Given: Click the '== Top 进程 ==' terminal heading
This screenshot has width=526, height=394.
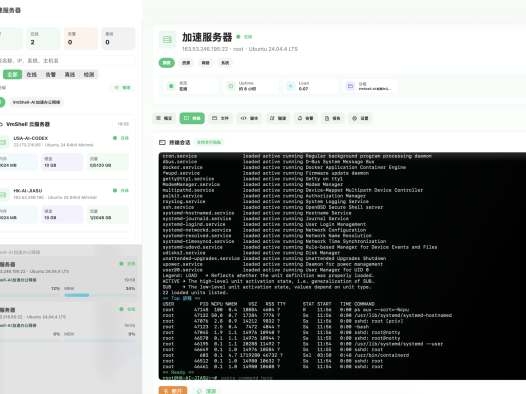Looking at the screenshot, I should pos(181,298).
